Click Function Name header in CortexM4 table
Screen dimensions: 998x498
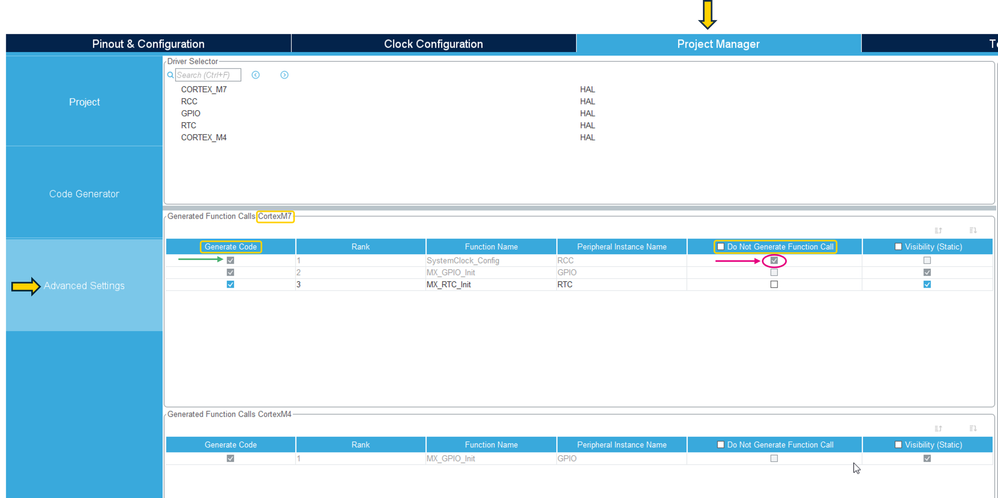pyautogui.click(x=491, y=445)
